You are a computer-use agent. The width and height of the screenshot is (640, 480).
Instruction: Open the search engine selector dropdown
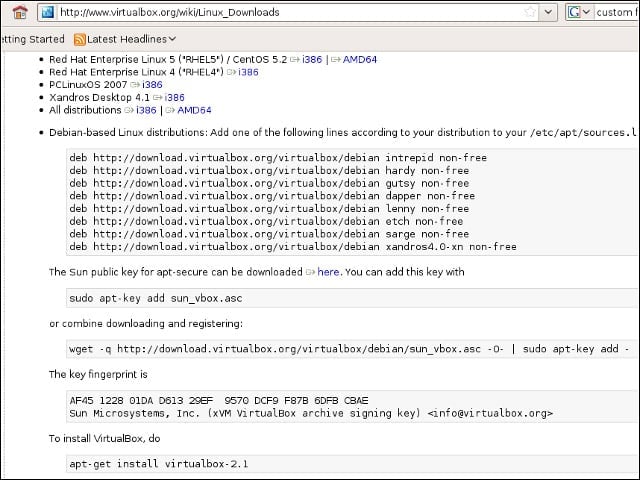point(580,12)
